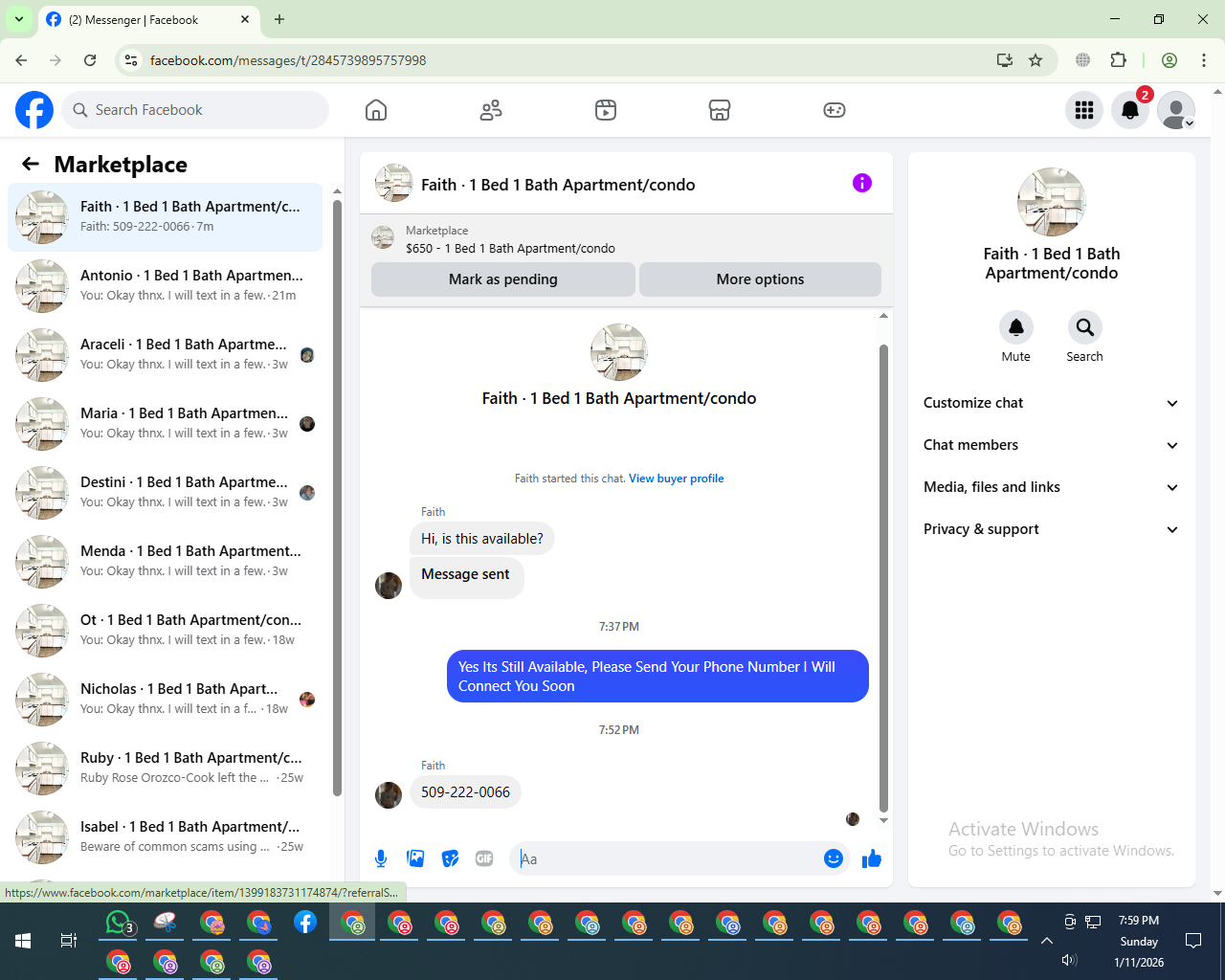Bookmark this page with star icon
The image size is (1225, 980).
[1036, 60]
